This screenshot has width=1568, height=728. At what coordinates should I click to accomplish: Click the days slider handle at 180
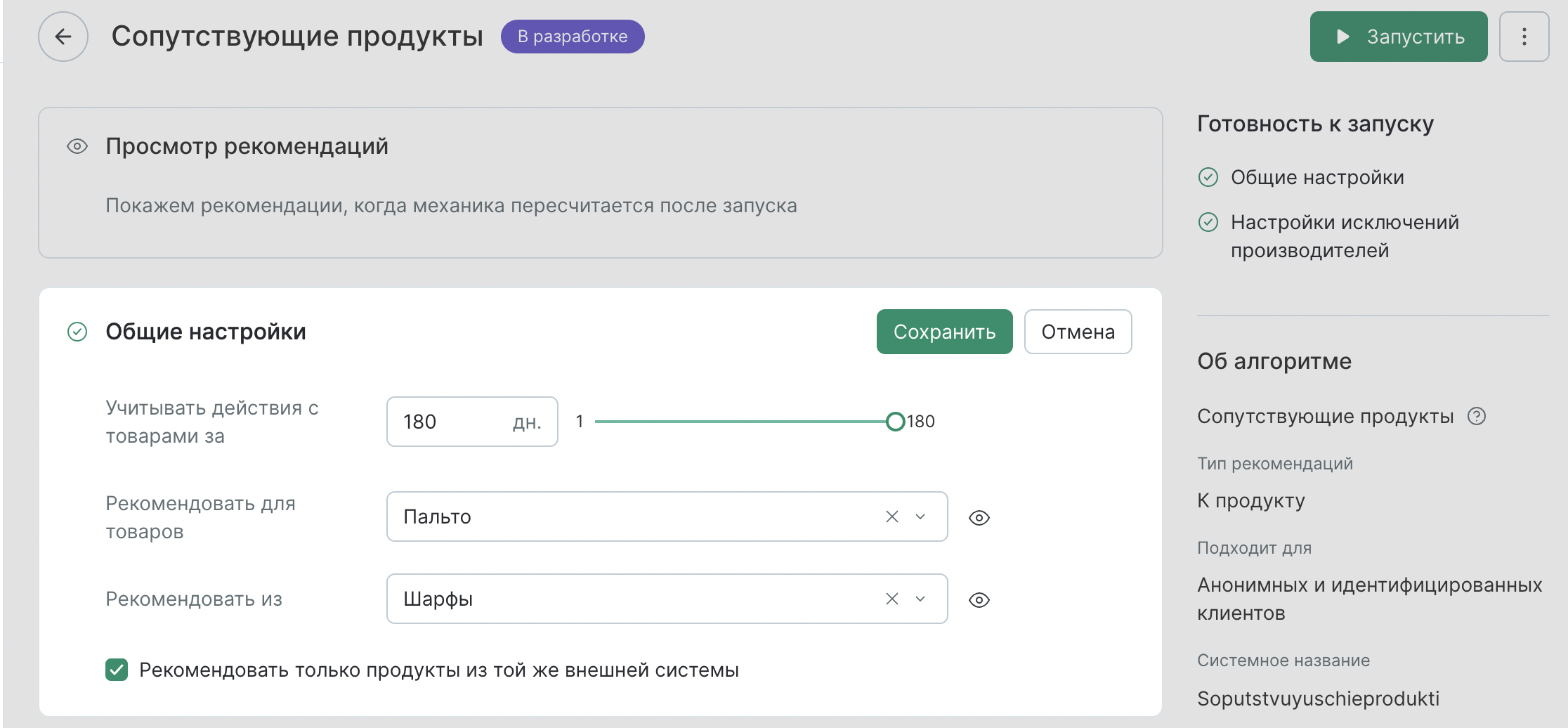coord(895,422)
